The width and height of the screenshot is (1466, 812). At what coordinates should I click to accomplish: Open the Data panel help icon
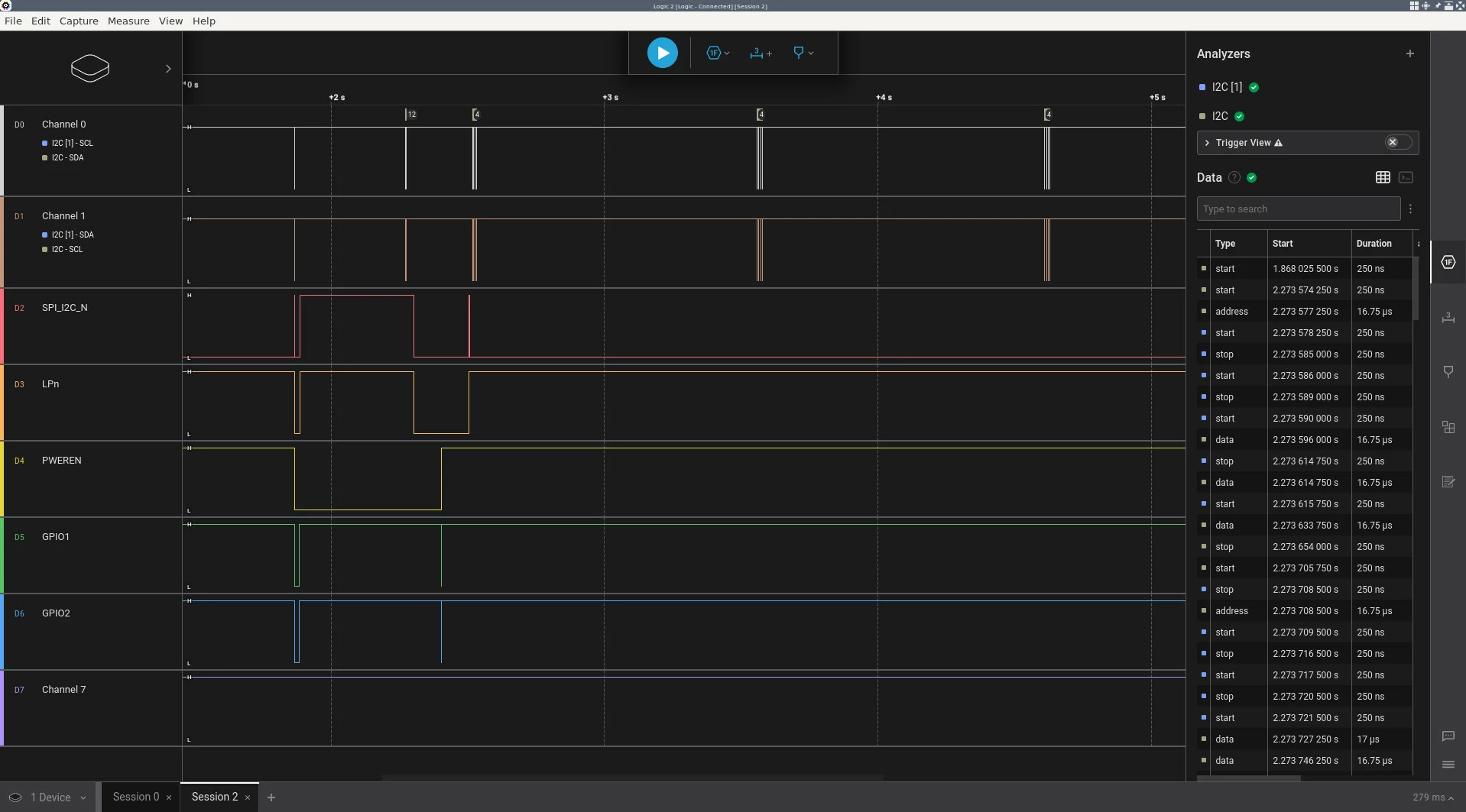coord(1234,177)
